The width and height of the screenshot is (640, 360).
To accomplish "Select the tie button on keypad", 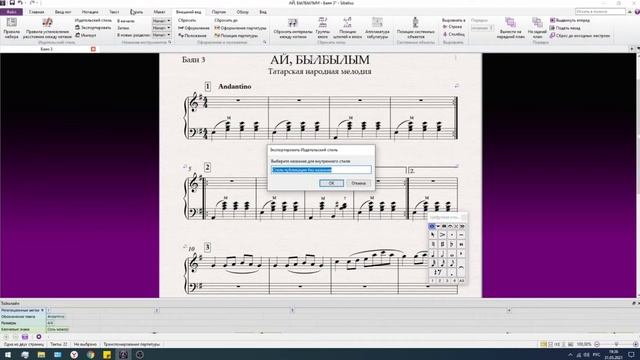I will [x=461, y=267].
